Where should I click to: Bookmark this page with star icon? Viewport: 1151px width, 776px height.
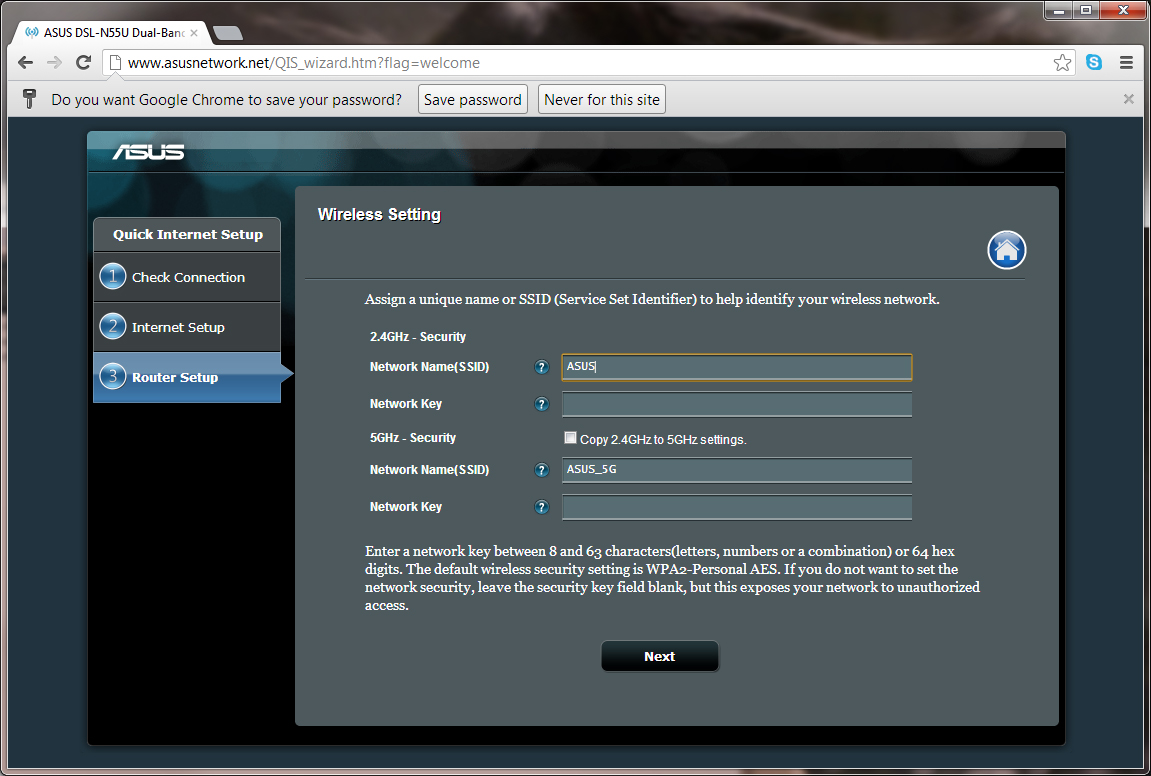[x=1061, y=62]
